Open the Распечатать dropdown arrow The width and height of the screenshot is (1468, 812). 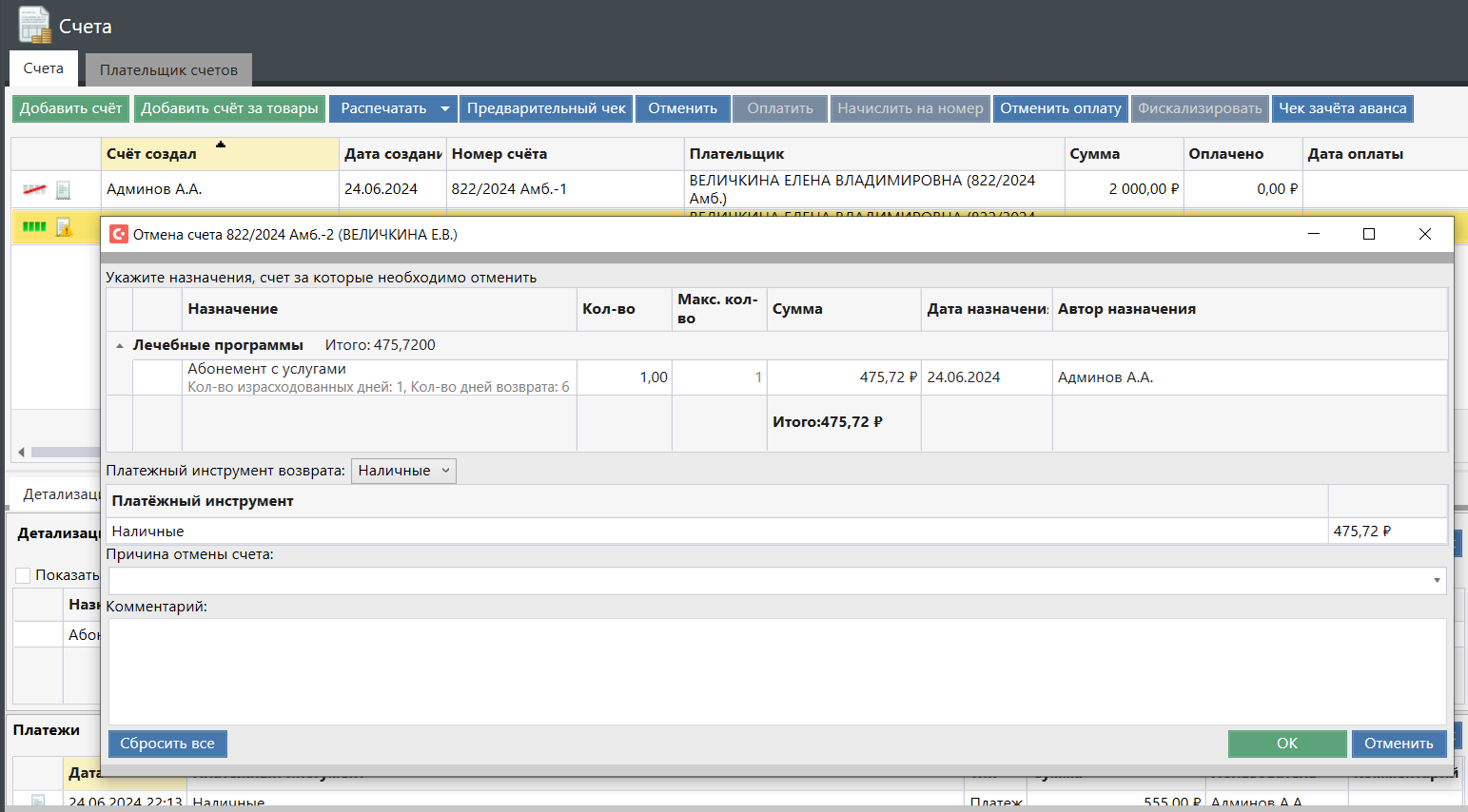444,108
